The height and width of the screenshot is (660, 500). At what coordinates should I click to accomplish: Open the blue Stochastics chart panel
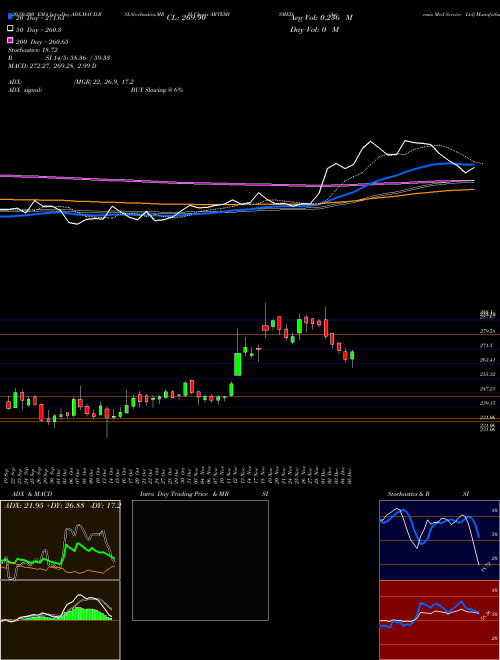click(439, 540)
